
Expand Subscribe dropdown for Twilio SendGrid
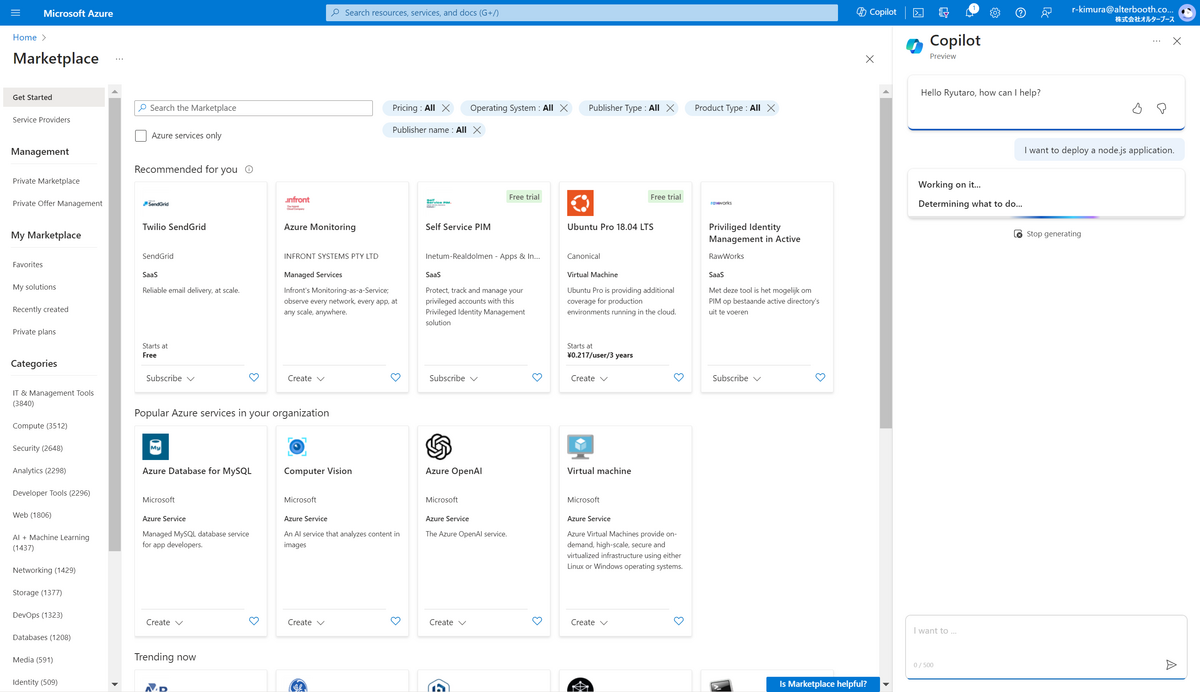tap(170, 379)
